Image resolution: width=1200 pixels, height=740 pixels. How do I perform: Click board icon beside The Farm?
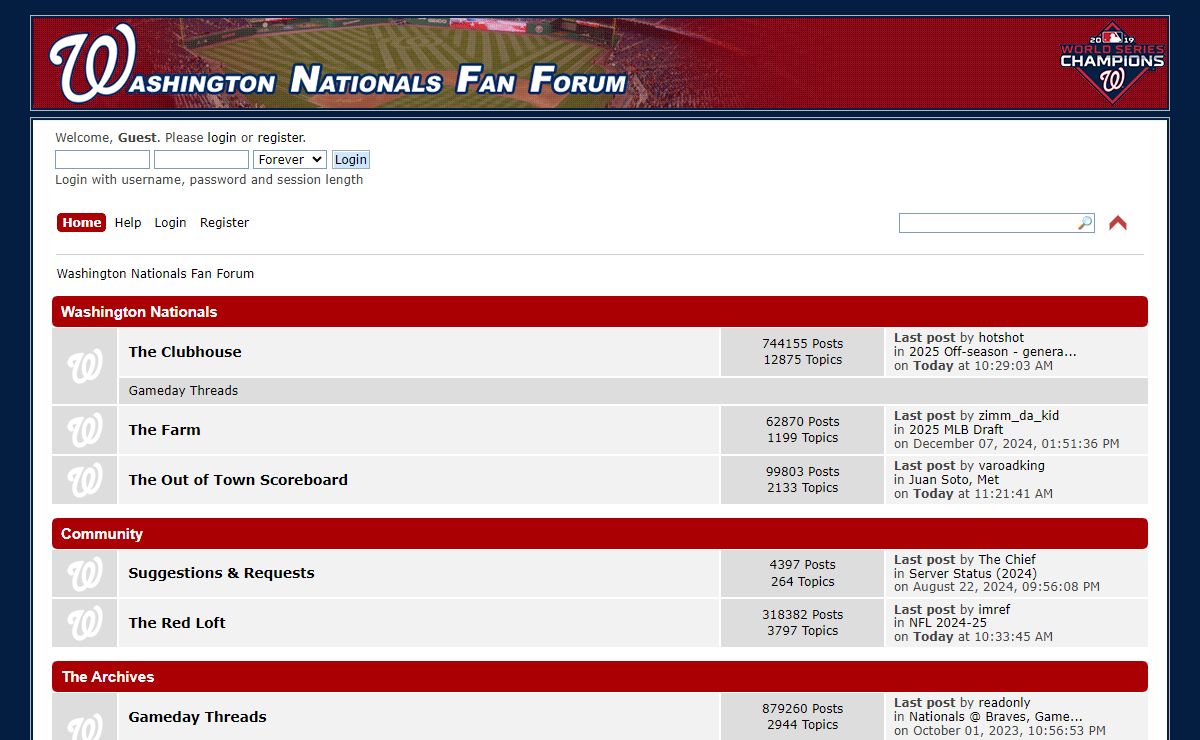coord(85,430)
